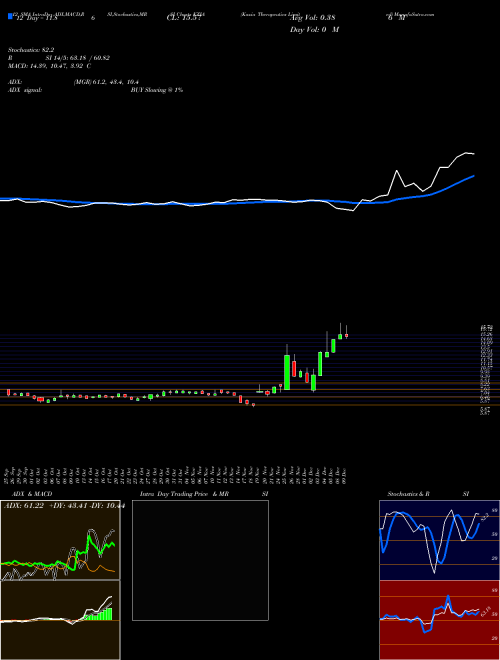Click the '(MGR) 61.2, 43.4, 10.4' ADX values
The image size is (500, 660).
pos(106,82)
